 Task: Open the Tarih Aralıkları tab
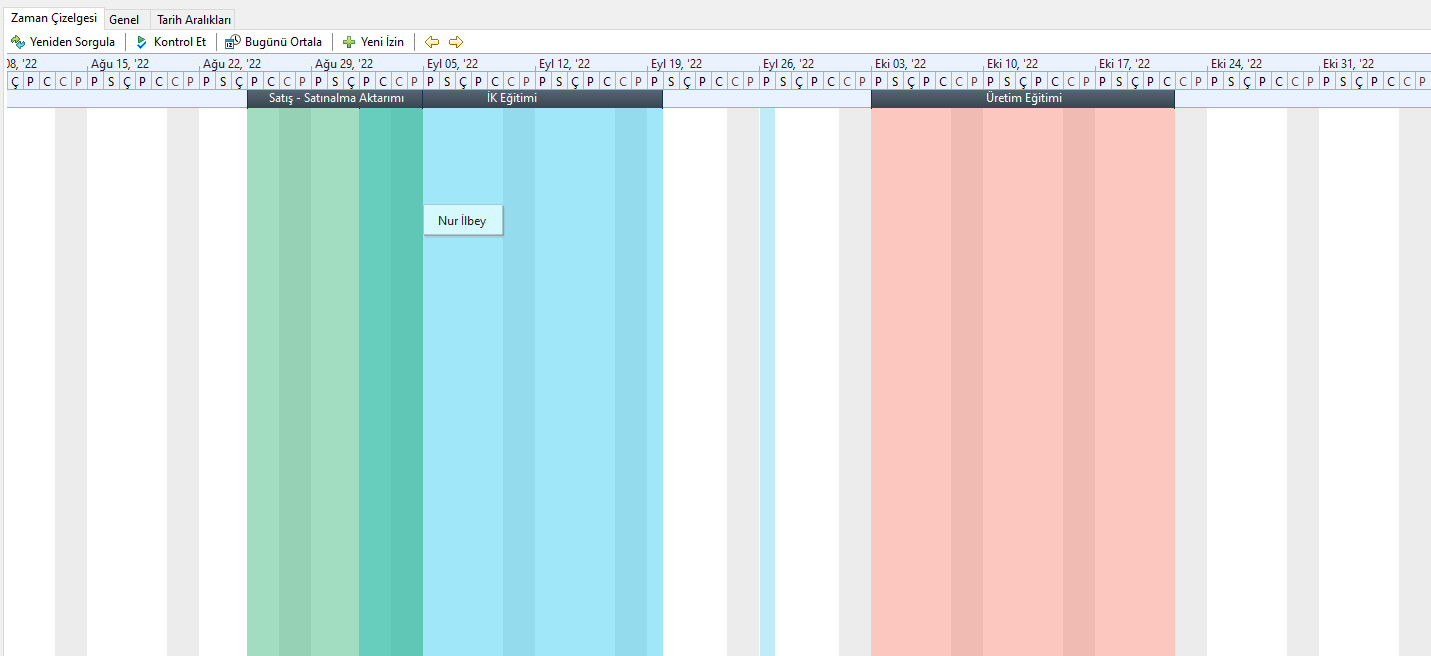point(194,20)
